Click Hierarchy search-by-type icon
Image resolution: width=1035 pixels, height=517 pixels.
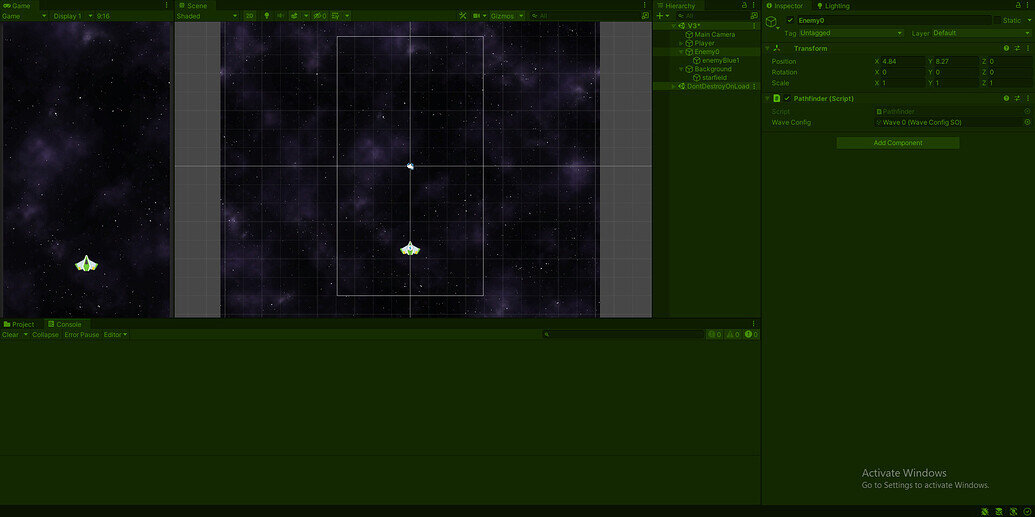coord(754,16)
